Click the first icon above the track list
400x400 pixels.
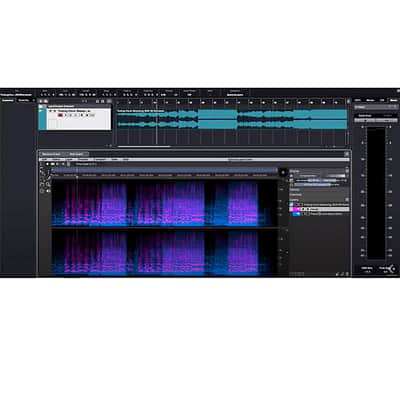(x=41, y=101)
